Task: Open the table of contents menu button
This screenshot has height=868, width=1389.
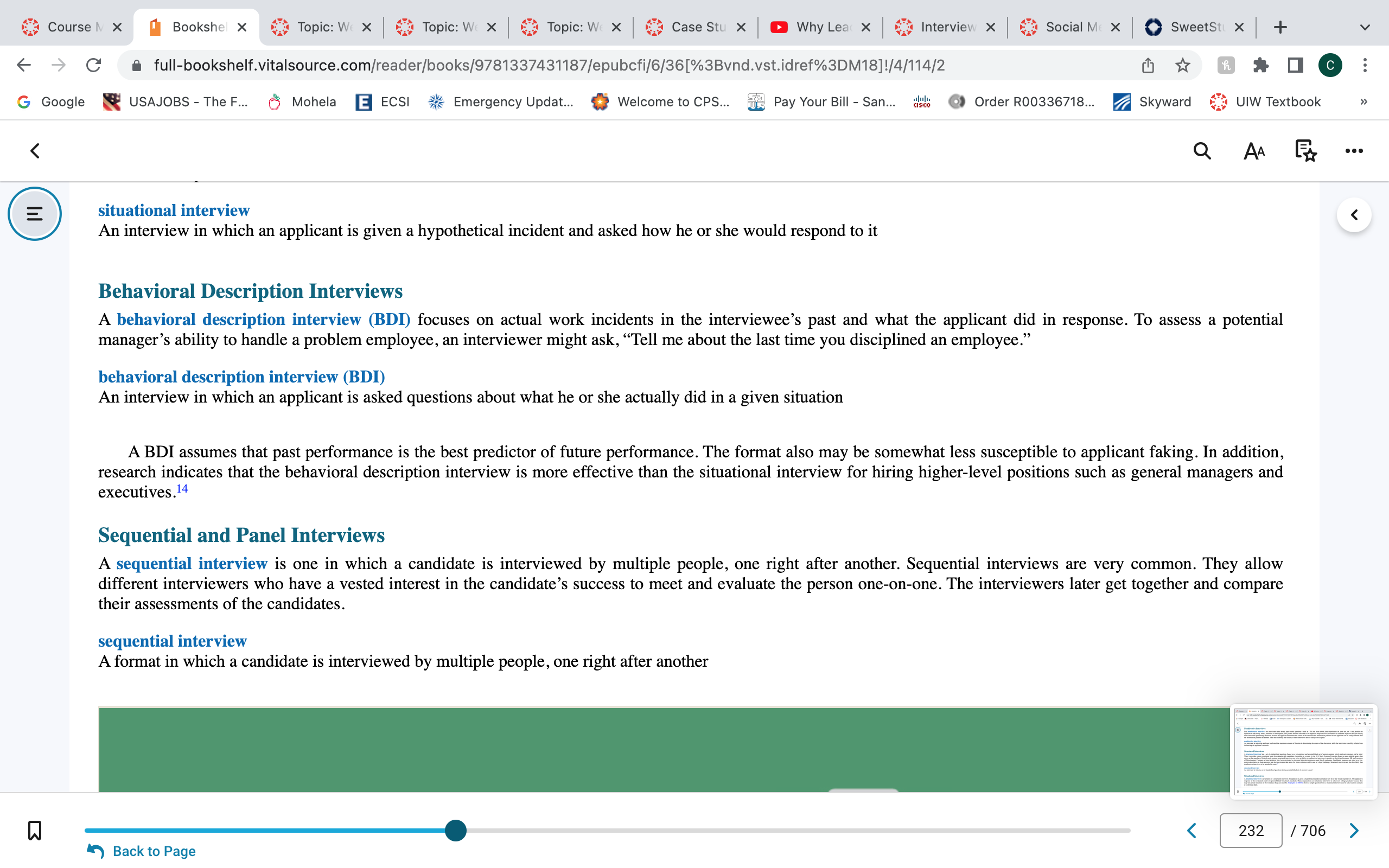Action: pyautogui.click(x=34, y=214)
